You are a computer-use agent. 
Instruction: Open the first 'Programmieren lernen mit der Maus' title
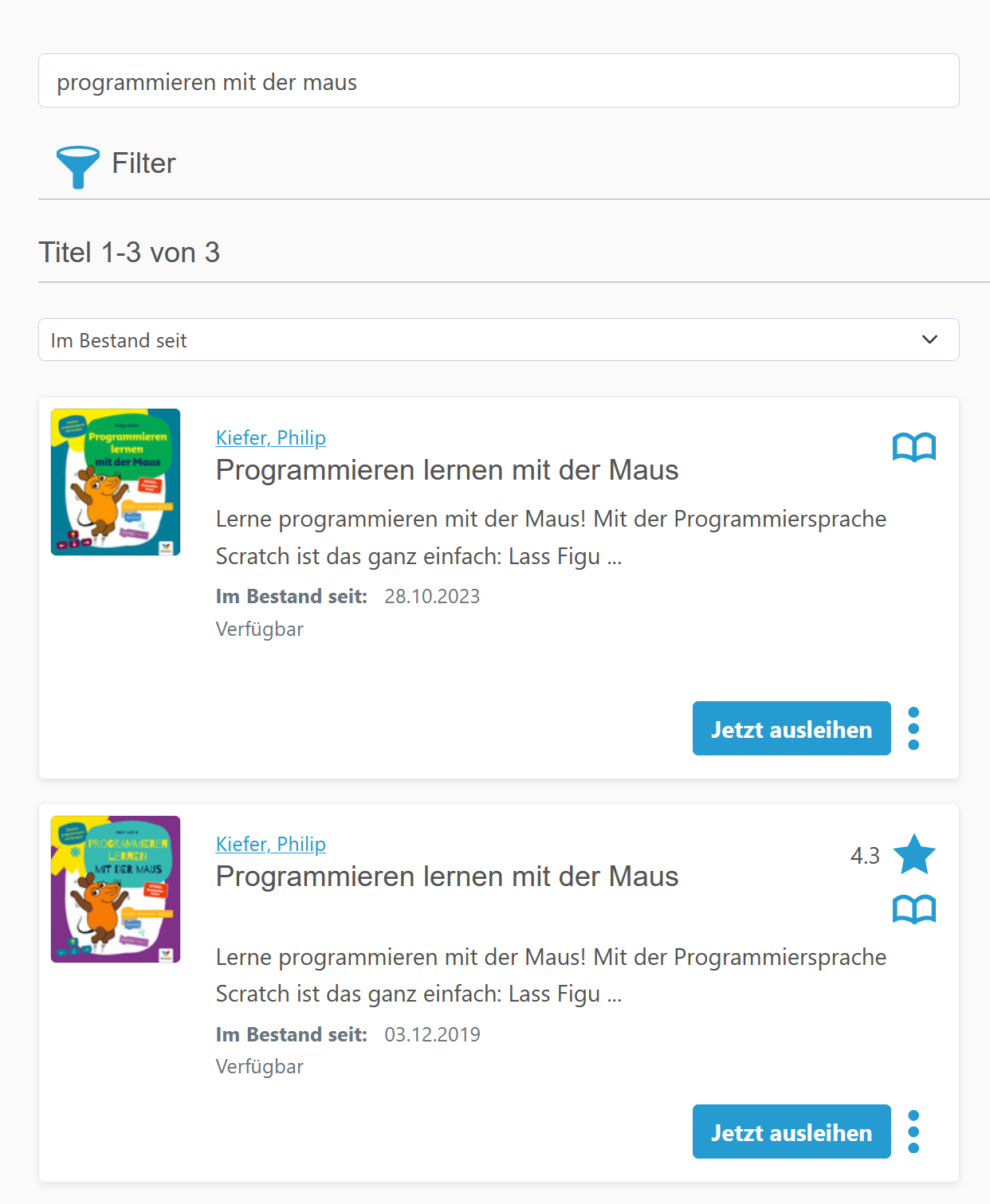[x=446, y=470]
